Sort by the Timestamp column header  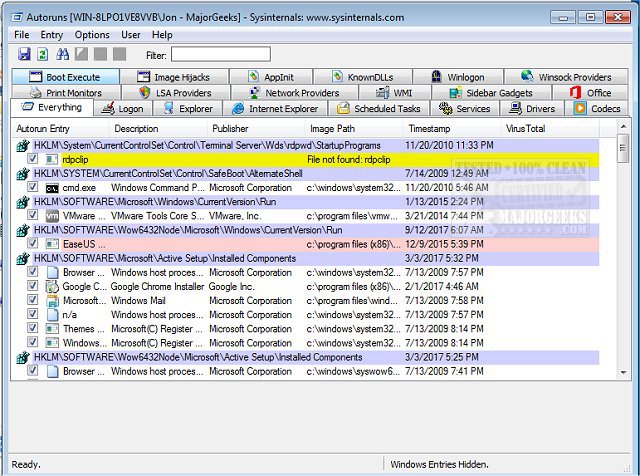428,129
